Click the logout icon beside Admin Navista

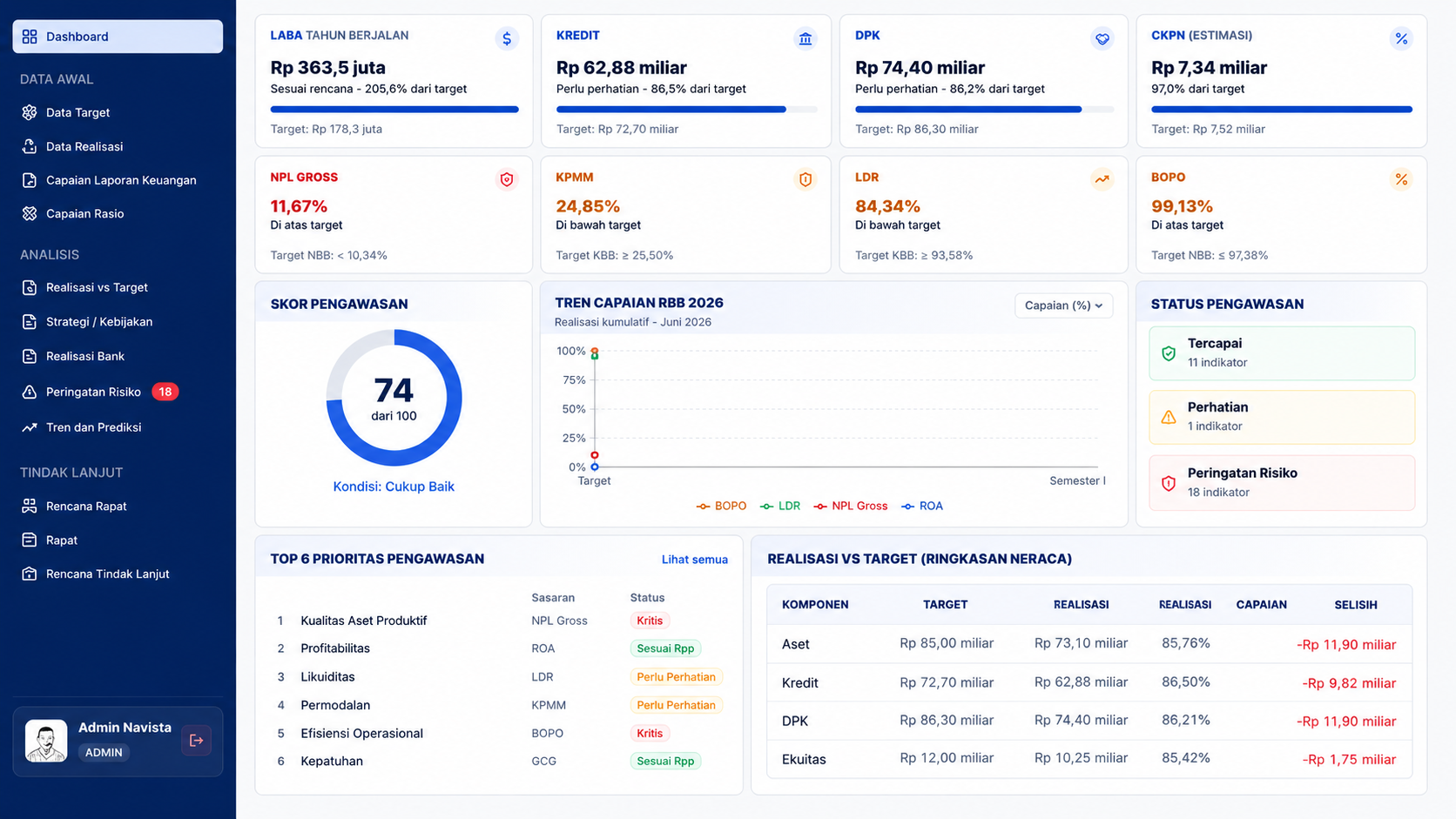197,741
